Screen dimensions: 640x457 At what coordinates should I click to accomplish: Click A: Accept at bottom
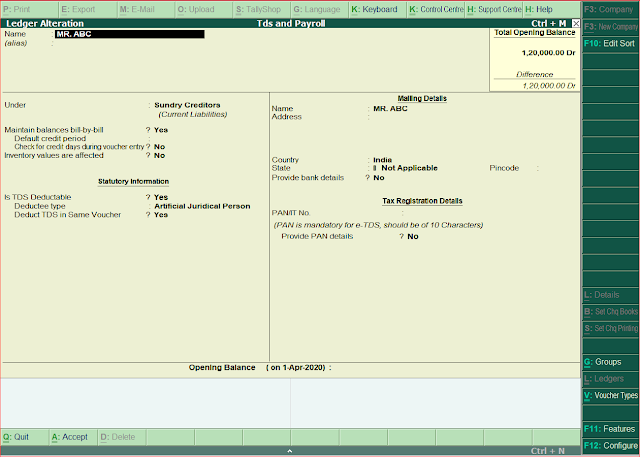(73, 437)
